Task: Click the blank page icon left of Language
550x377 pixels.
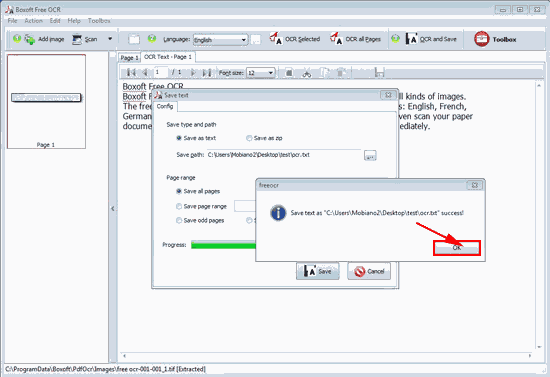Action: 134,39
